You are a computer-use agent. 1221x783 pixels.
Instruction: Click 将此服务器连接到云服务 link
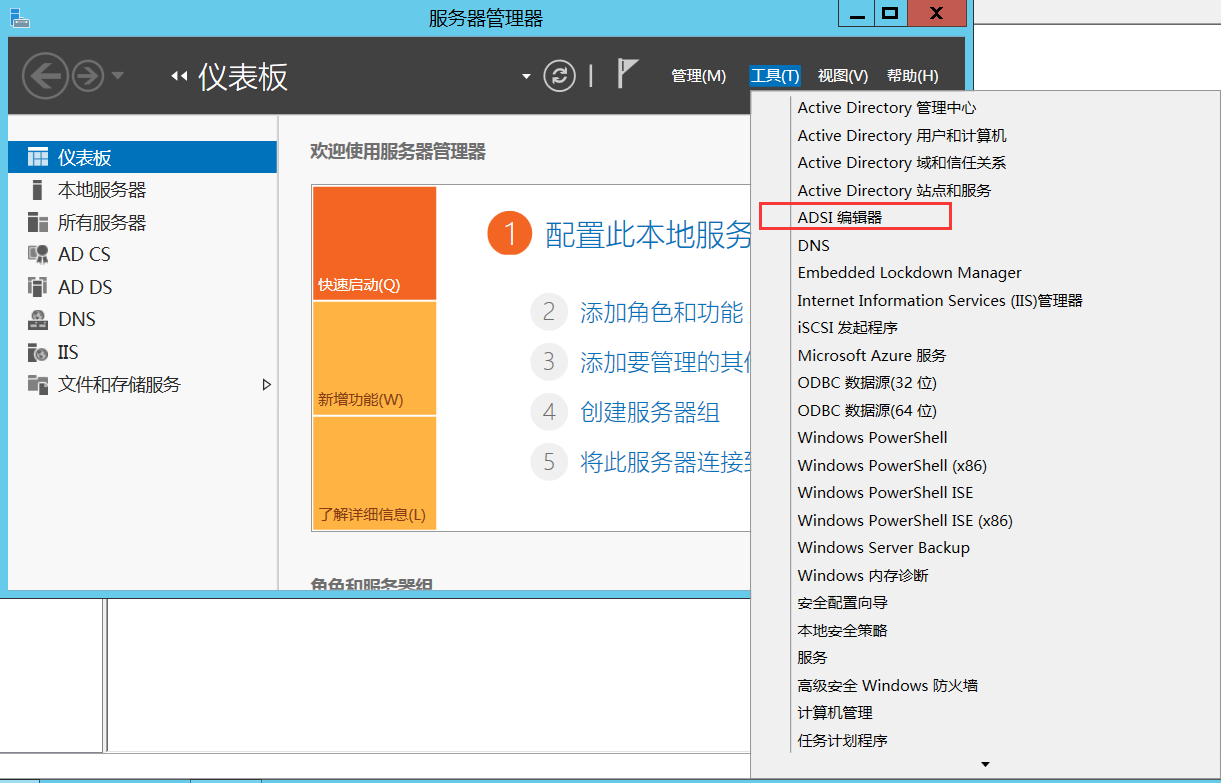[665, 462]
